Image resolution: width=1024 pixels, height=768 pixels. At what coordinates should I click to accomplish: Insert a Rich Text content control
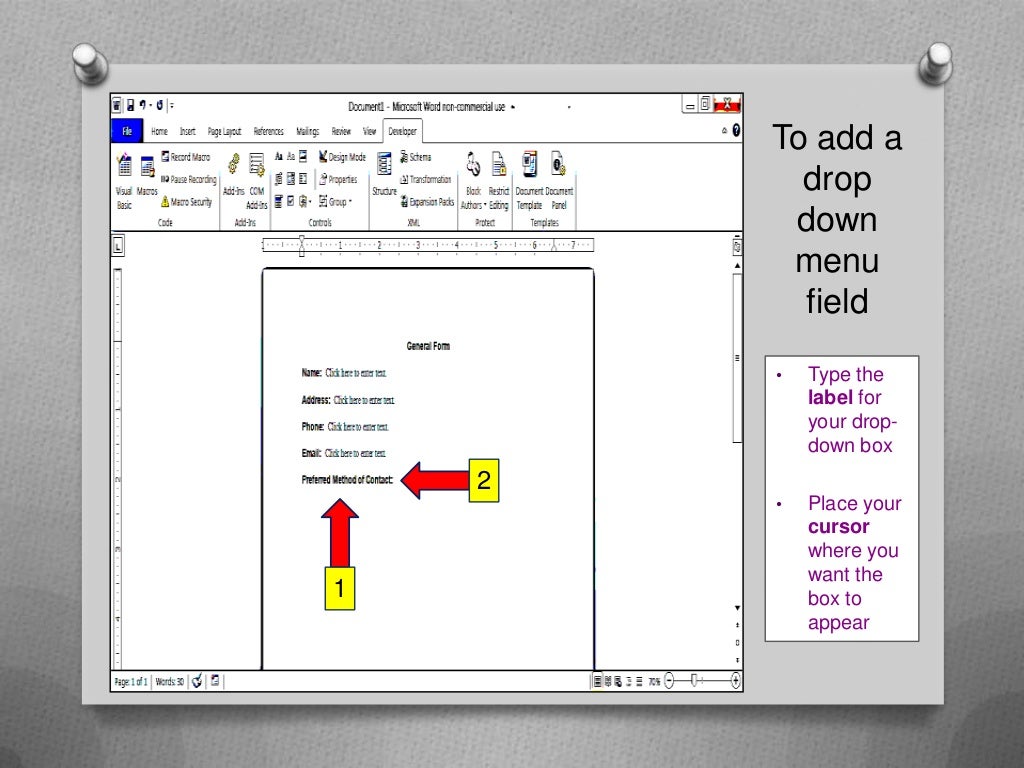279,157
